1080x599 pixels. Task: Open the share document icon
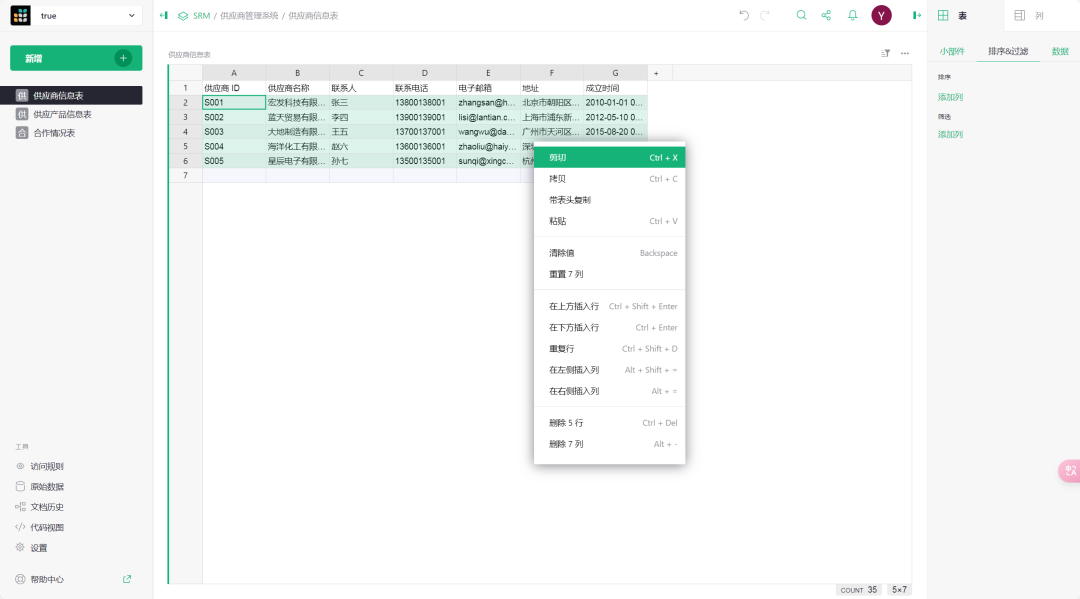pyautogui.click(x=826, y=15)
